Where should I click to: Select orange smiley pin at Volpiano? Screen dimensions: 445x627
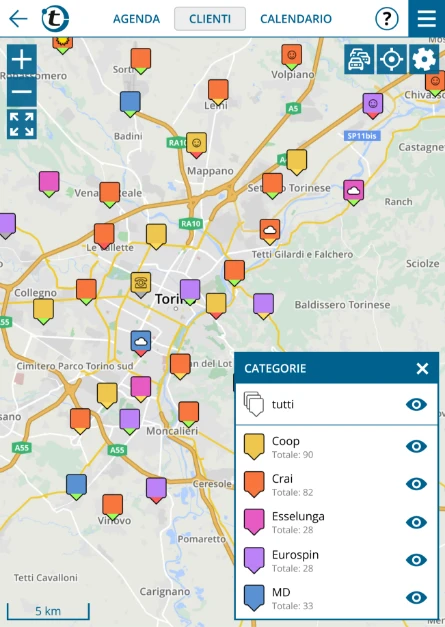pos(291,57)
